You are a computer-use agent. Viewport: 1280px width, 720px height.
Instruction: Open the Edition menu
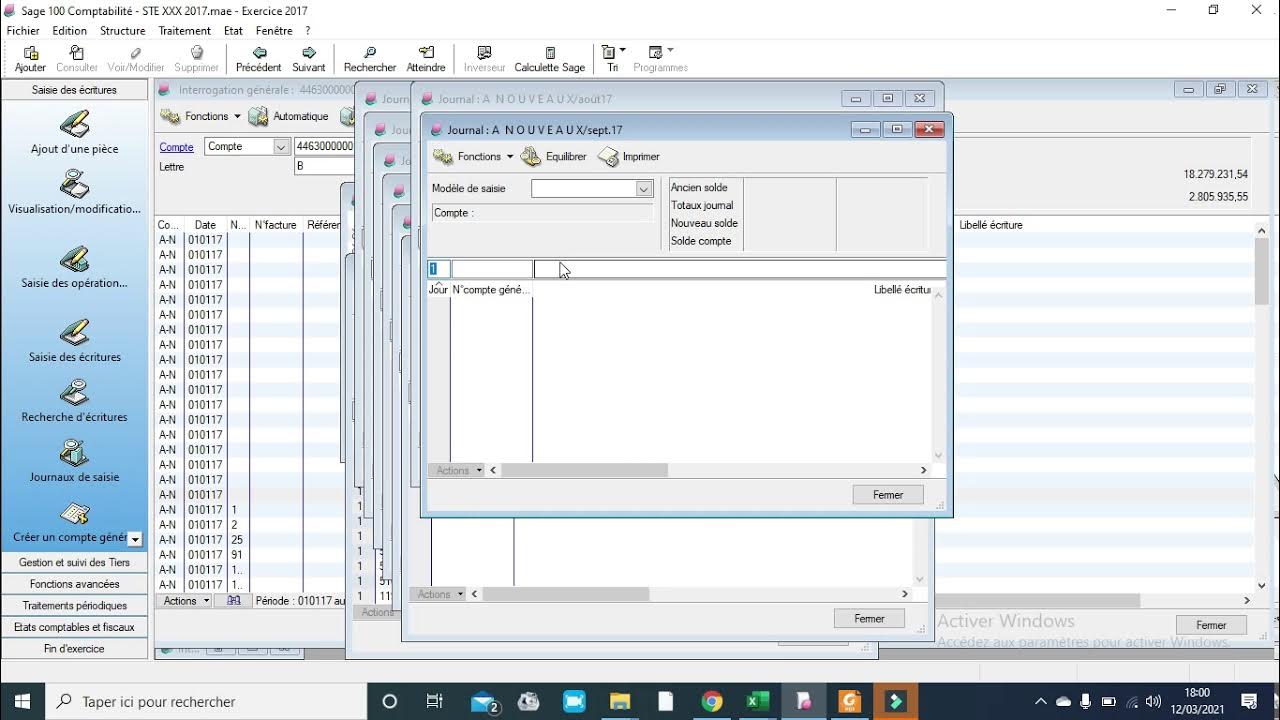coord(70,31)
